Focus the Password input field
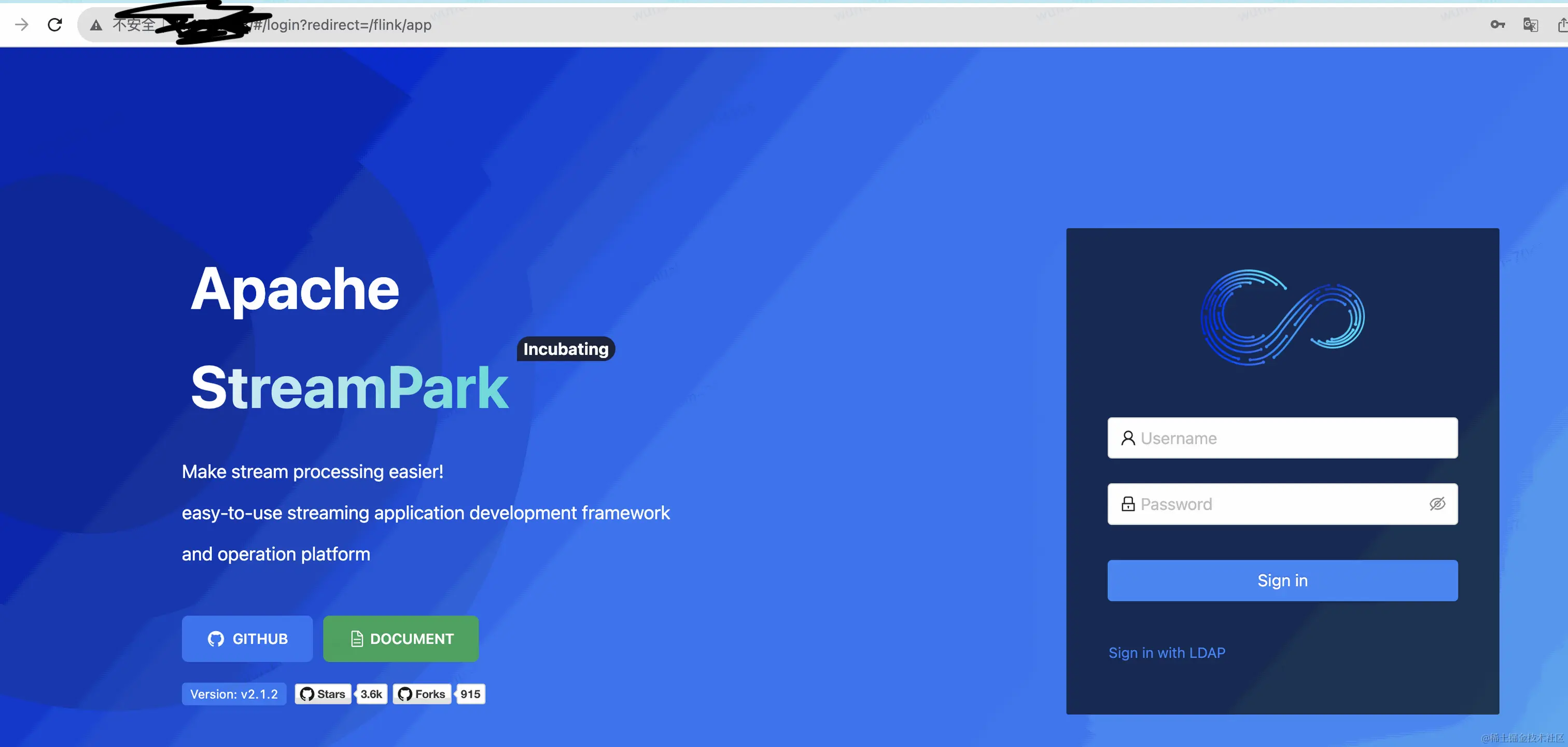This screenshot has height=747, width=1568. [1282, 504]
